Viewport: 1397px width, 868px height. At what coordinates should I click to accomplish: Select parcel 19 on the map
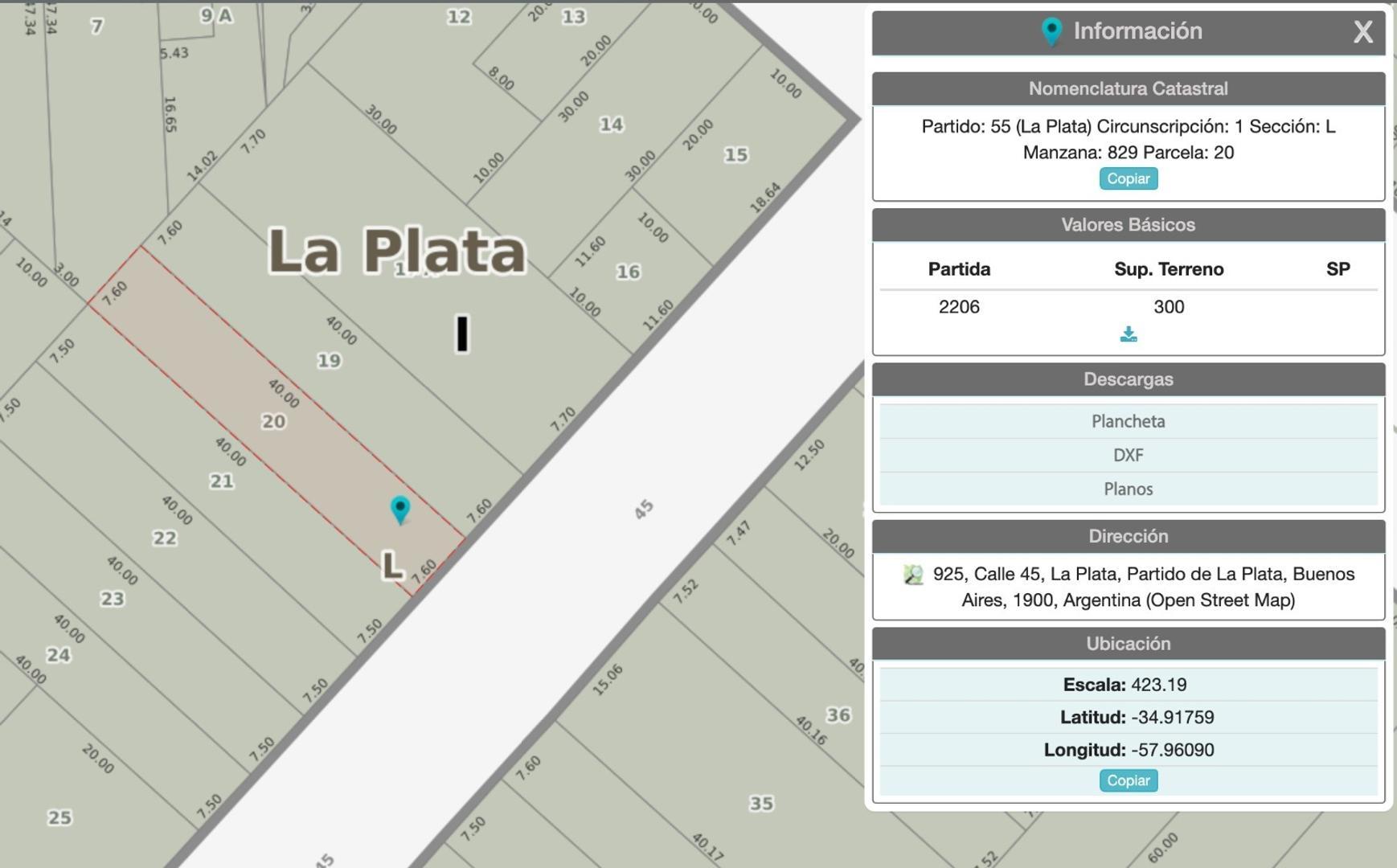tap(329, 360)
